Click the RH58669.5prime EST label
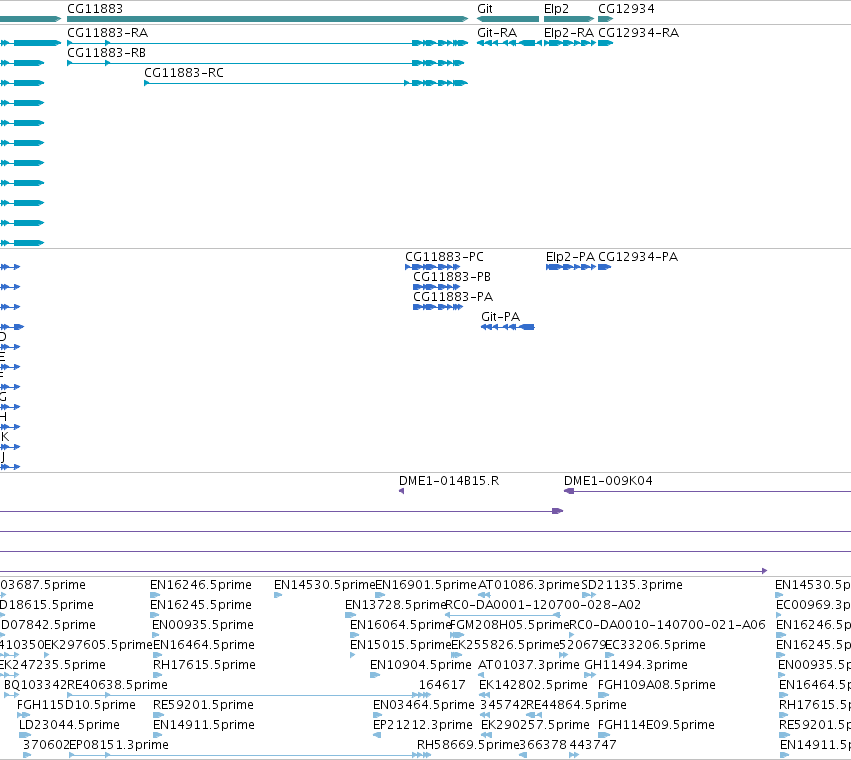 point(468,745)
